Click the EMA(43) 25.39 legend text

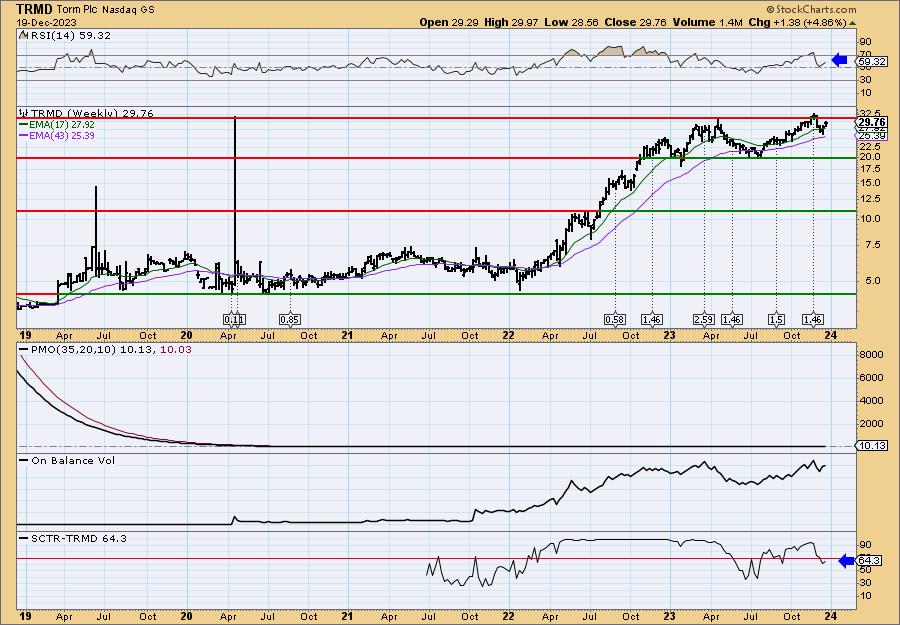pyautogui.click(x=63, y=136)
